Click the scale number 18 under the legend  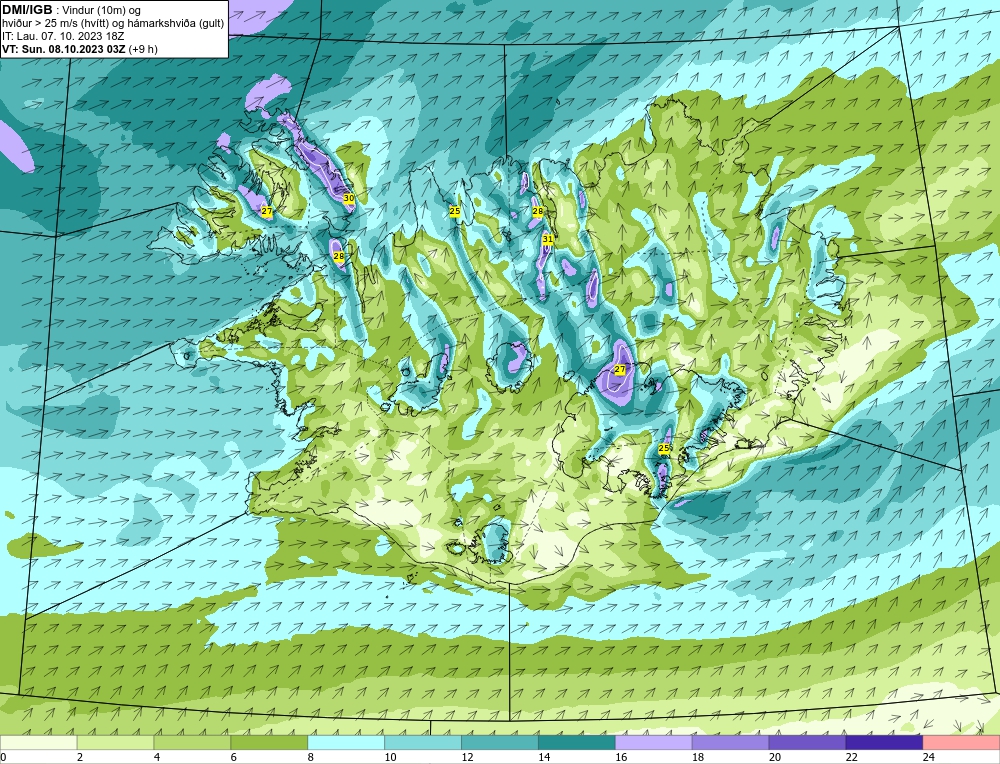(698, 757)
